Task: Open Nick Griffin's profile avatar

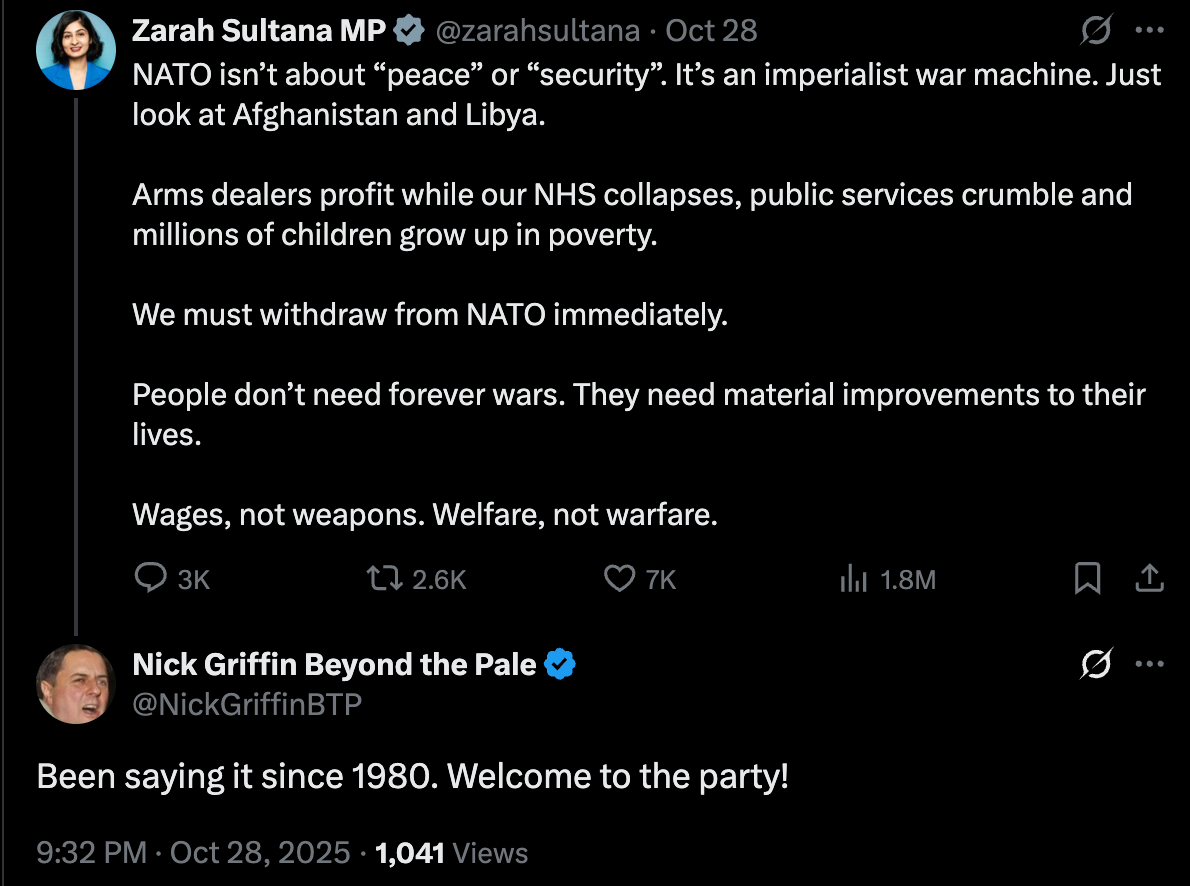Action: pos(76,684)
